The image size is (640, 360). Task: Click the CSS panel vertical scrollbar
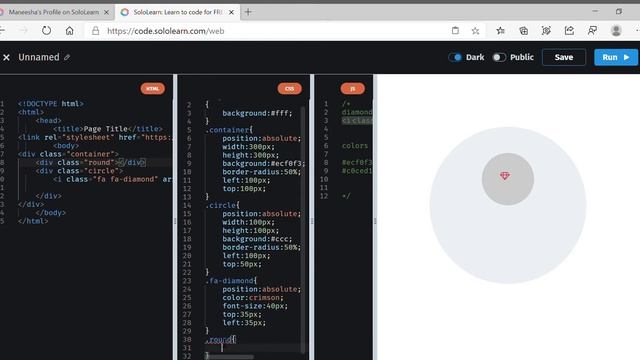pos(303,229)
